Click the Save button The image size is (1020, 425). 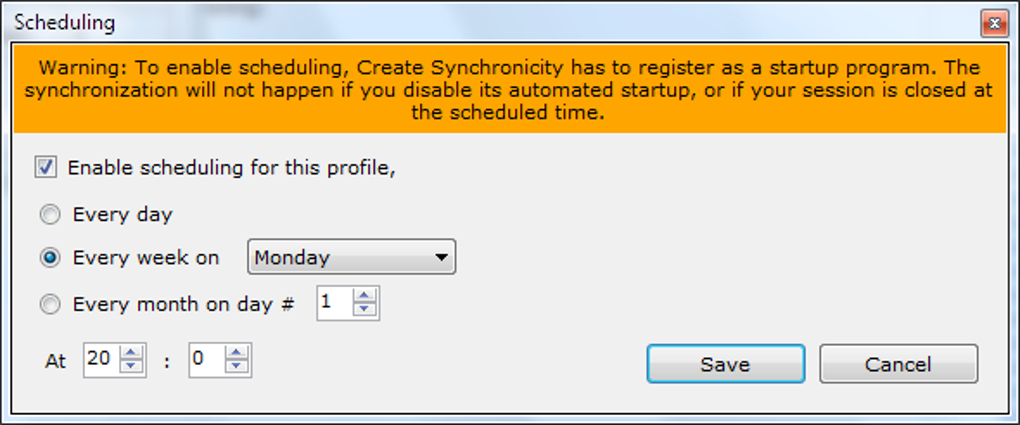click(x=725, y=364)
